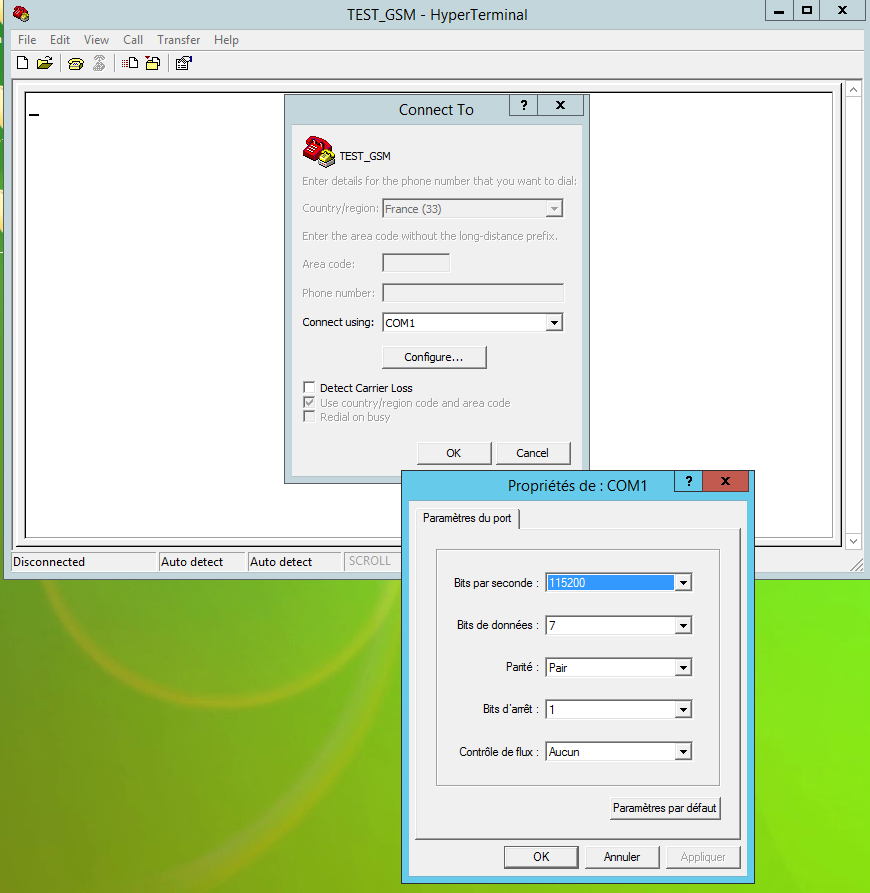Open the Transfer menu
The height and width of the screenshot is (893, 870).
178,40
